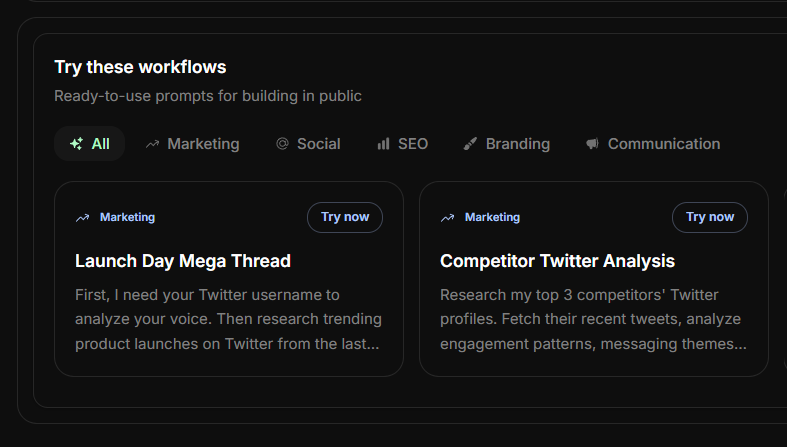Select the Branding filter tab
Screen dimensions: 787x447
(506, 144)
